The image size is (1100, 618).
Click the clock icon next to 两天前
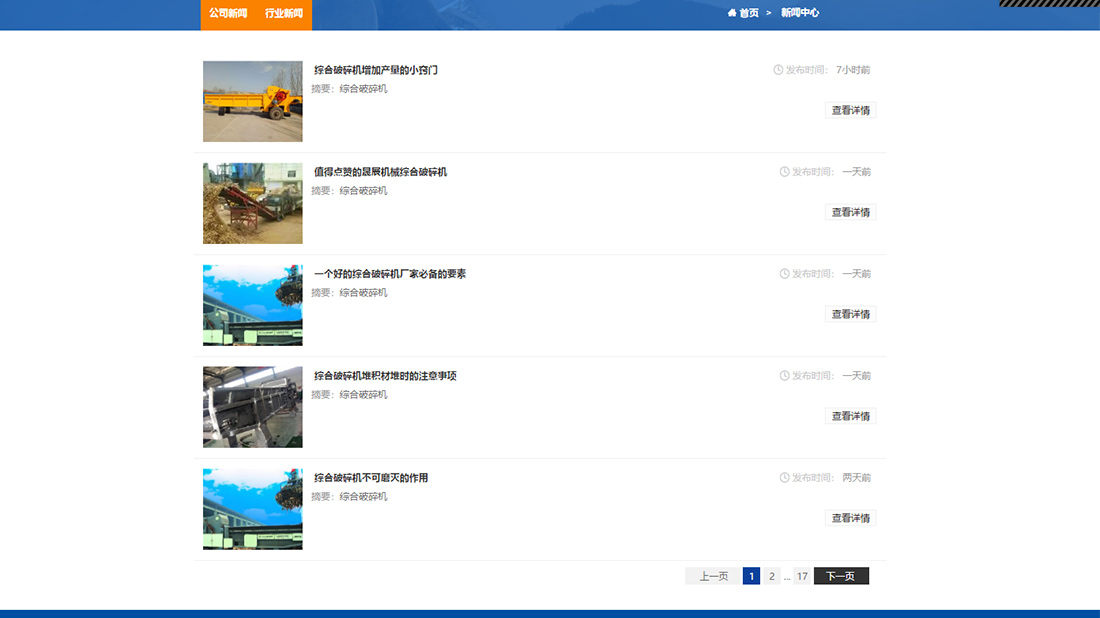click(783, 478)
